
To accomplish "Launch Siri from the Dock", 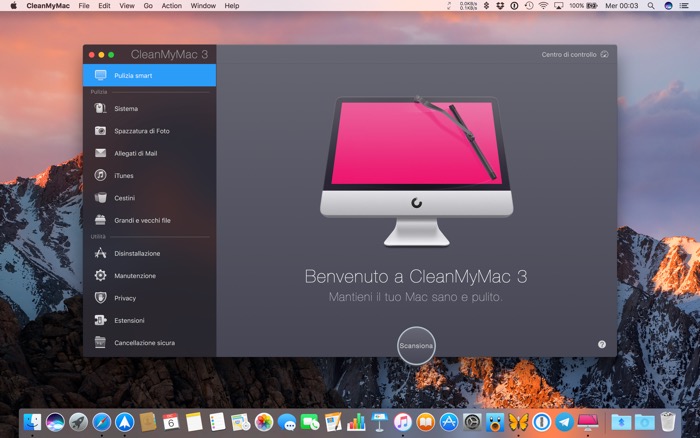I will [x=55, y=422].
